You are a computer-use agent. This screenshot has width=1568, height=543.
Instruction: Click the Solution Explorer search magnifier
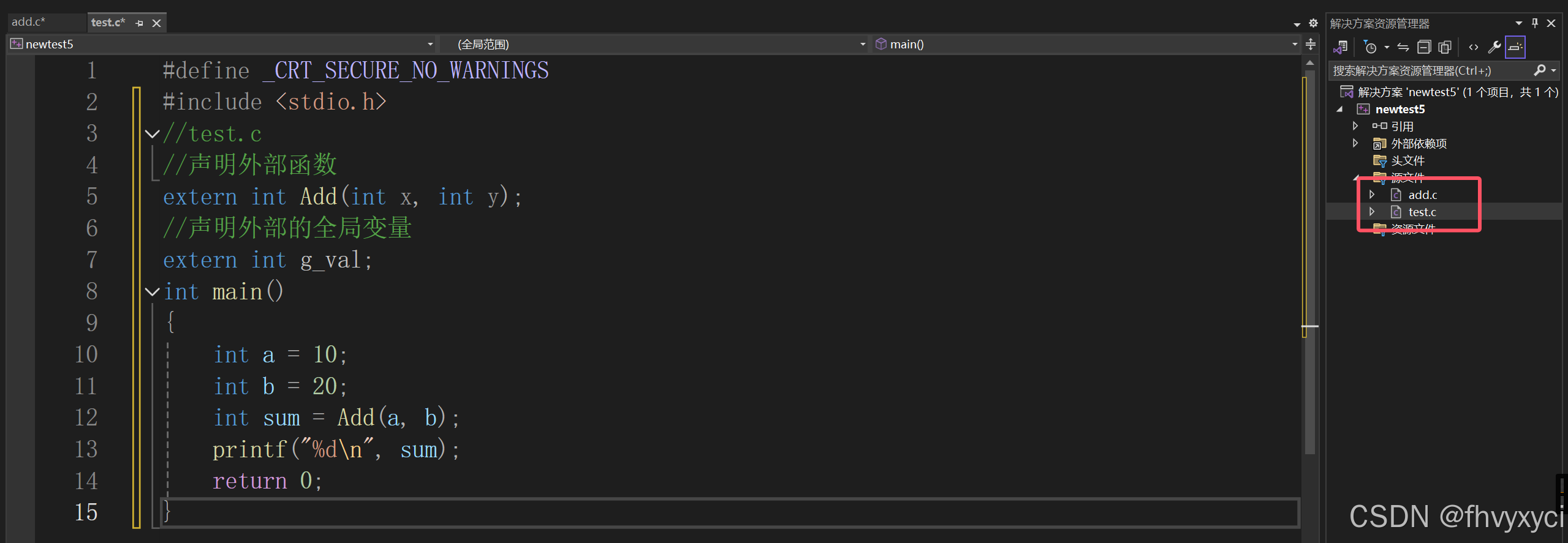click(1539, 70)
